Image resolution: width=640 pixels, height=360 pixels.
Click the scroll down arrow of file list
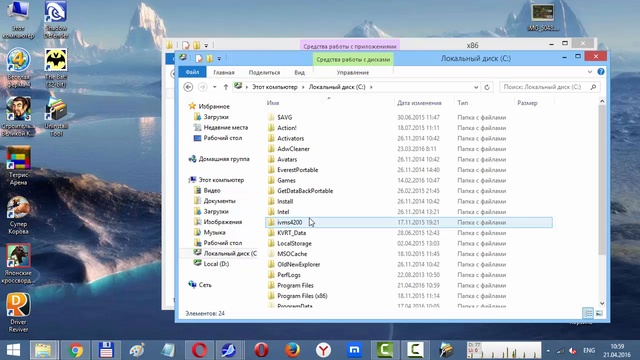click(602, 303)
